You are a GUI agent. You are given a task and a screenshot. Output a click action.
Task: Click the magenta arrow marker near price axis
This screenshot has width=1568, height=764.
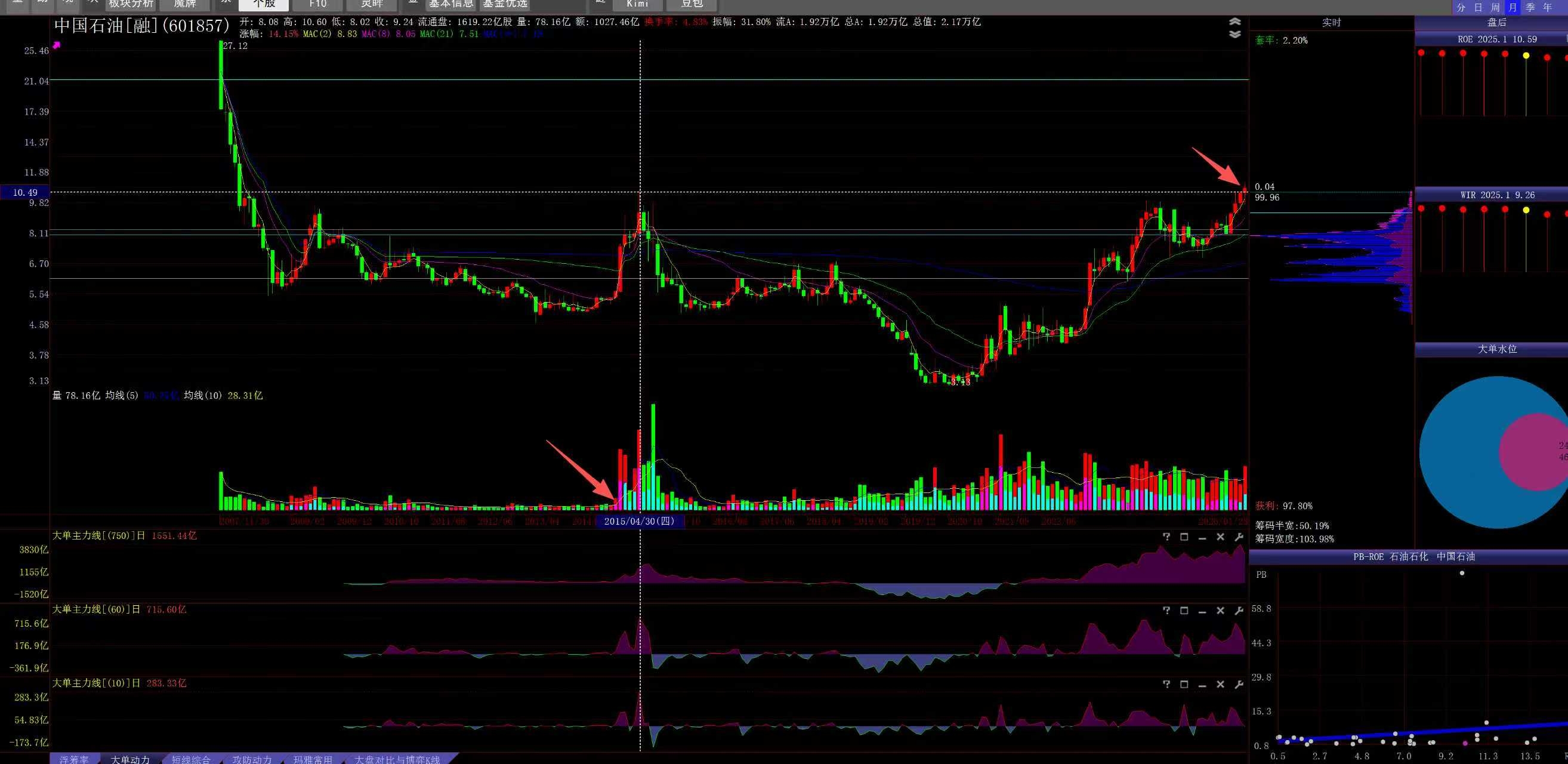[x=57, y=44]
